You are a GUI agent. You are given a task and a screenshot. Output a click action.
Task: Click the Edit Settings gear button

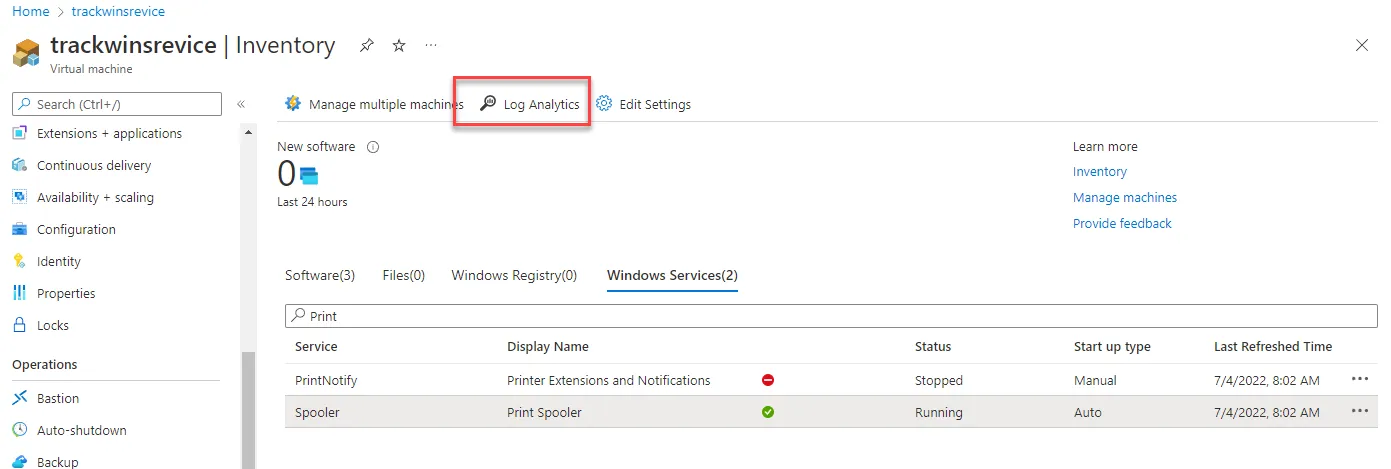(644, 104)
